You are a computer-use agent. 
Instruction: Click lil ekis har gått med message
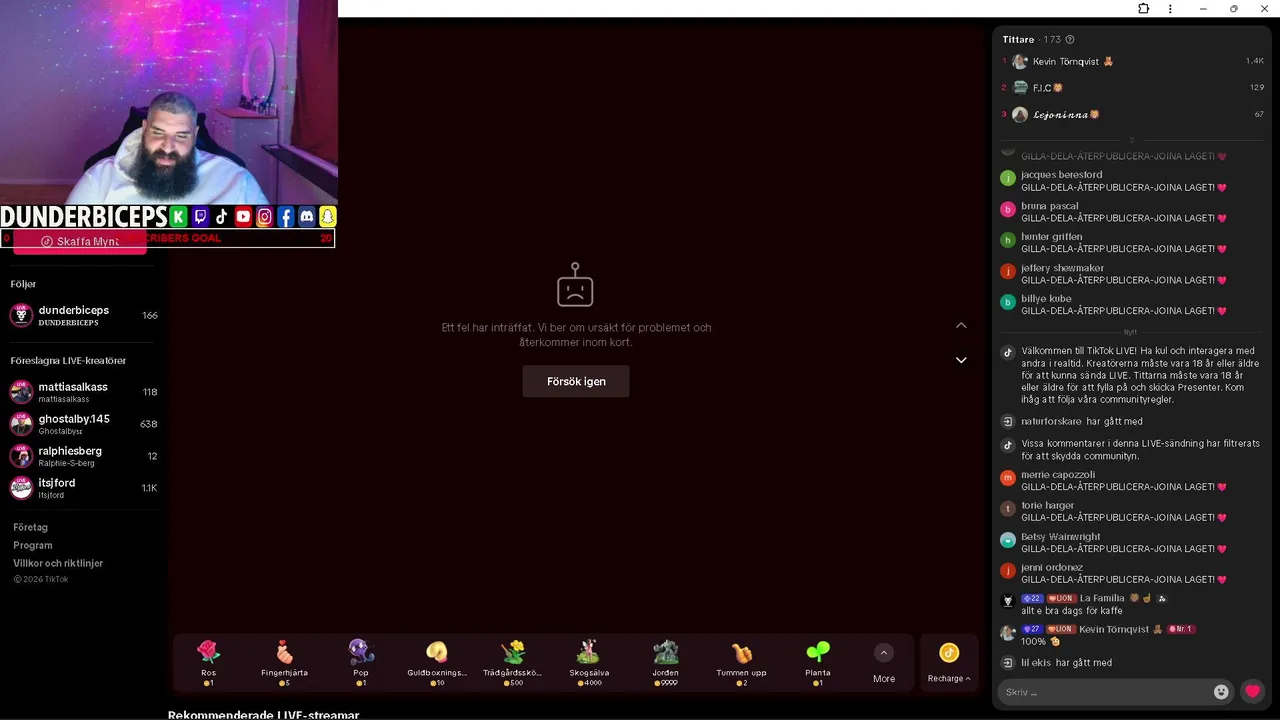pos(1066,663)
